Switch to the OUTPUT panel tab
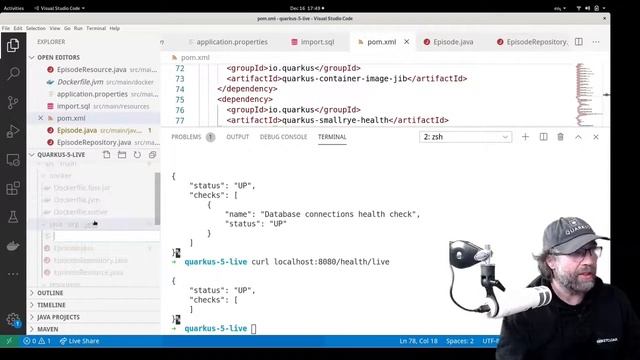Screen dimensions: 640x360 click(238, 137)
